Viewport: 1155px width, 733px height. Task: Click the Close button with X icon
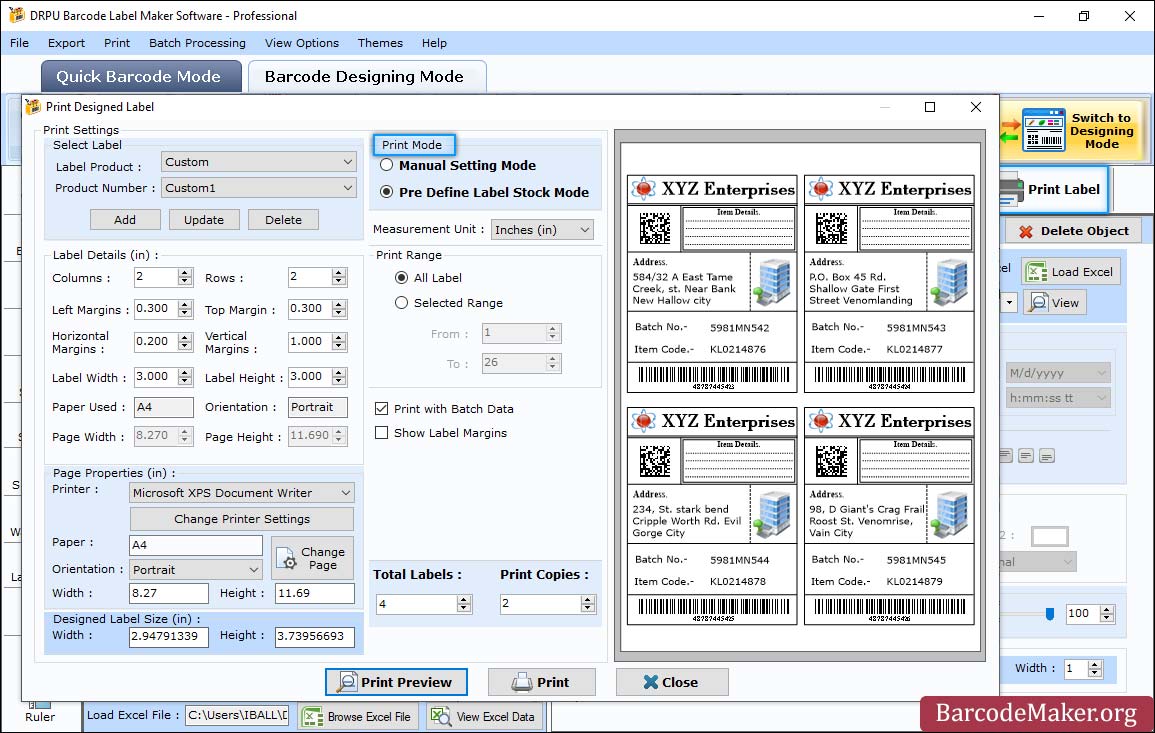[672, 682]
